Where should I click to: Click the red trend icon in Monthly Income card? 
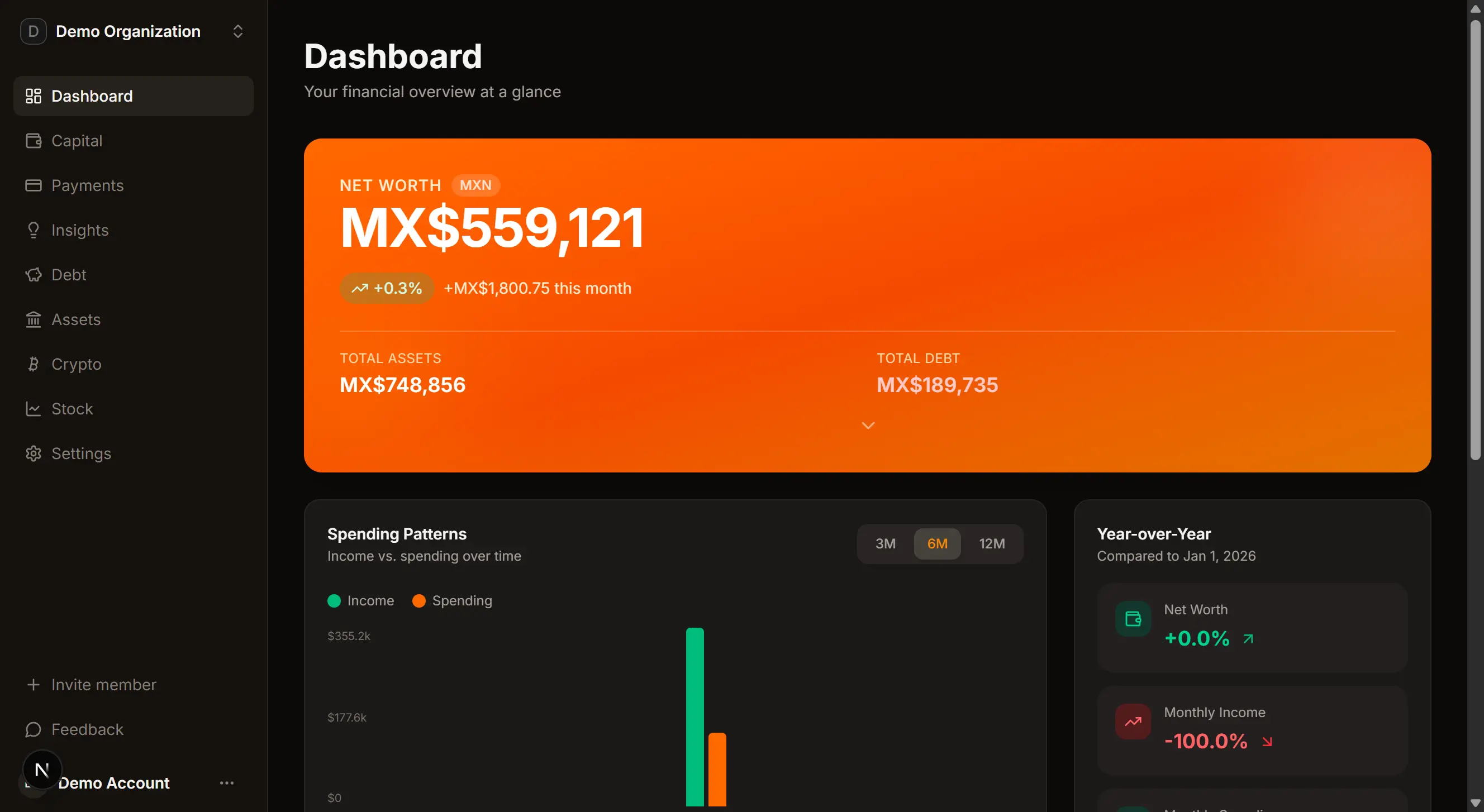tap(1133, 721)
